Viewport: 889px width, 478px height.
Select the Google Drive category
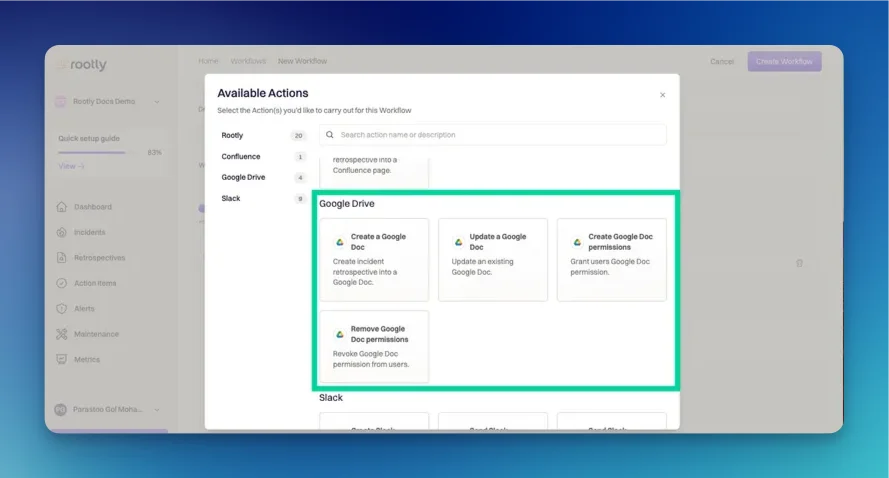click(x=243, y=177)
